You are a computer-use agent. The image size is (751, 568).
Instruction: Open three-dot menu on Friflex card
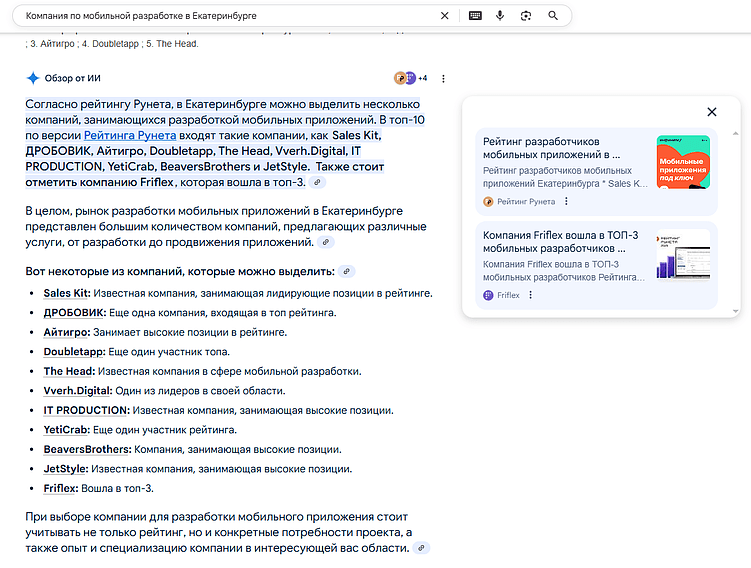[x=530, y=295]
